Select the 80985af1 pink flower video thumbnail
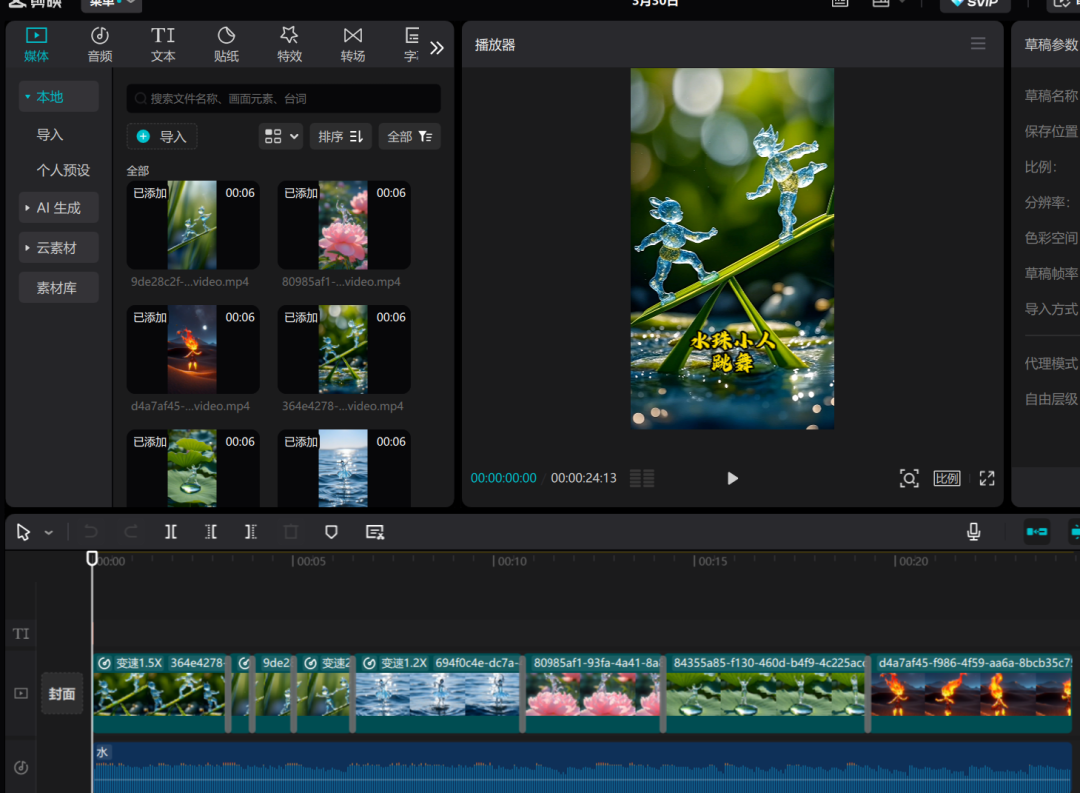This screenshot has height=793, width=1080. click(344, 225)
